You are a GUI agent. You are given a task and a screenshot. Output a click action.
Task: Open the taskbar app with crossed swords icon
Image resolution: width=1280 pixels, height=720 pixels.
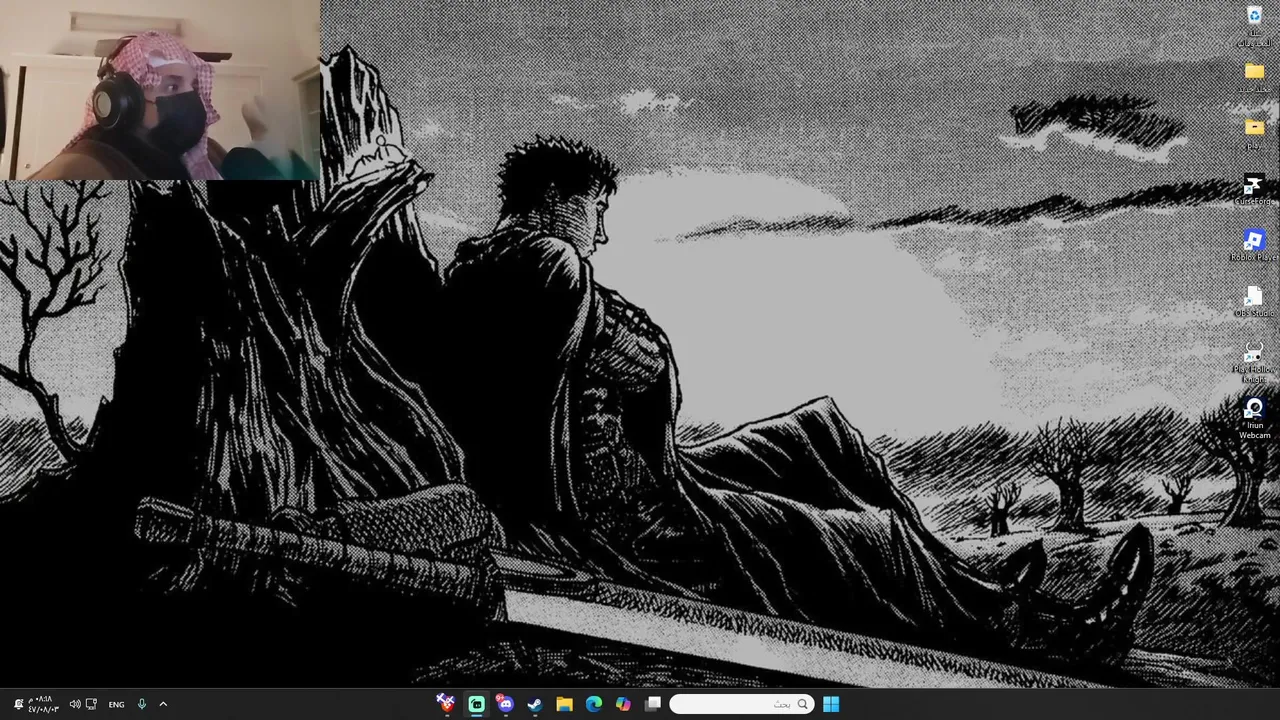pyautogui.click(x=446, y=704)
